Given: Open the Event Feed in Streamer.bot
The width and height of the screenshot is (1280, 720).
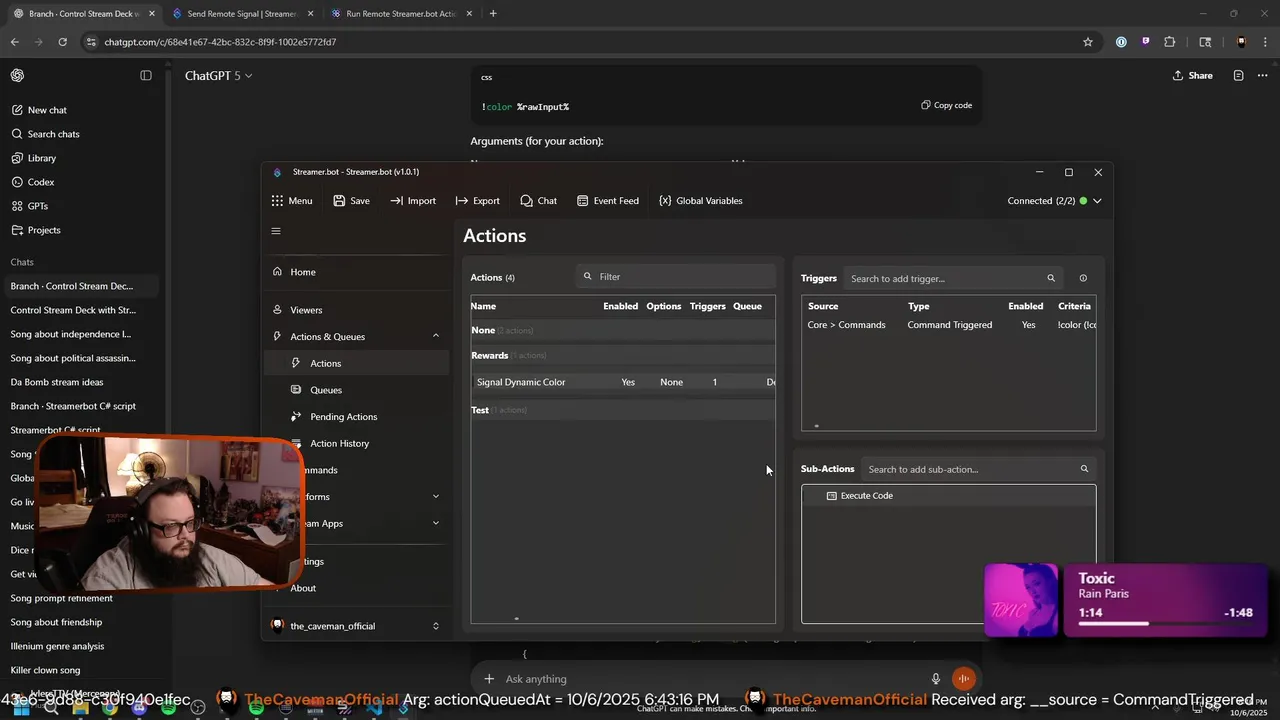Looking at the screenshot, I should pyautogui.click(x=607, y=201).
